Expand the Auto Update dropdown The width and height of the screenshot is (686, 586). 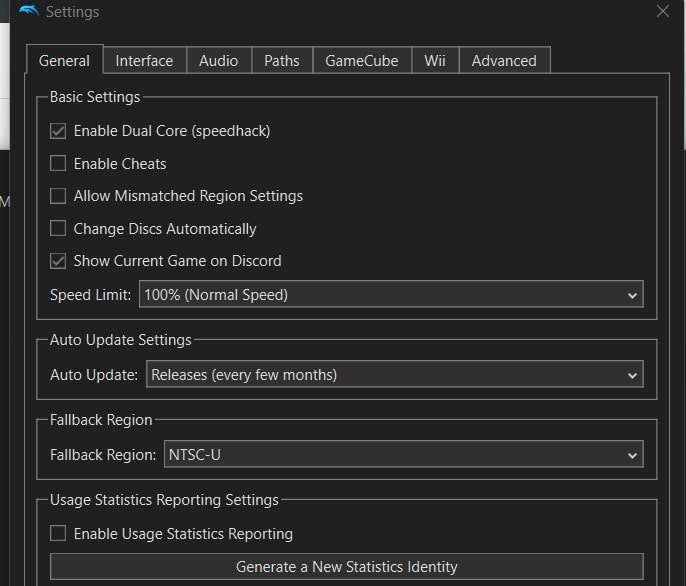coord(395,375)
